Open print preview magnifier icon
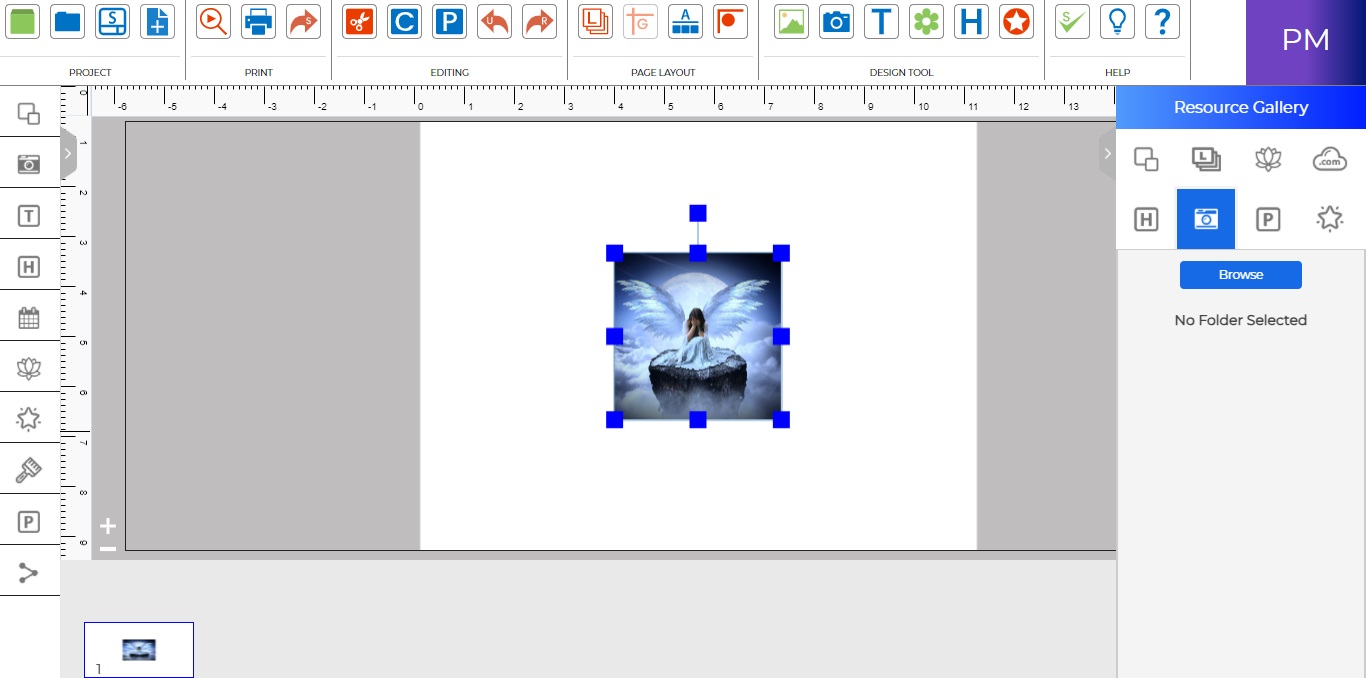 click(213, 21)
